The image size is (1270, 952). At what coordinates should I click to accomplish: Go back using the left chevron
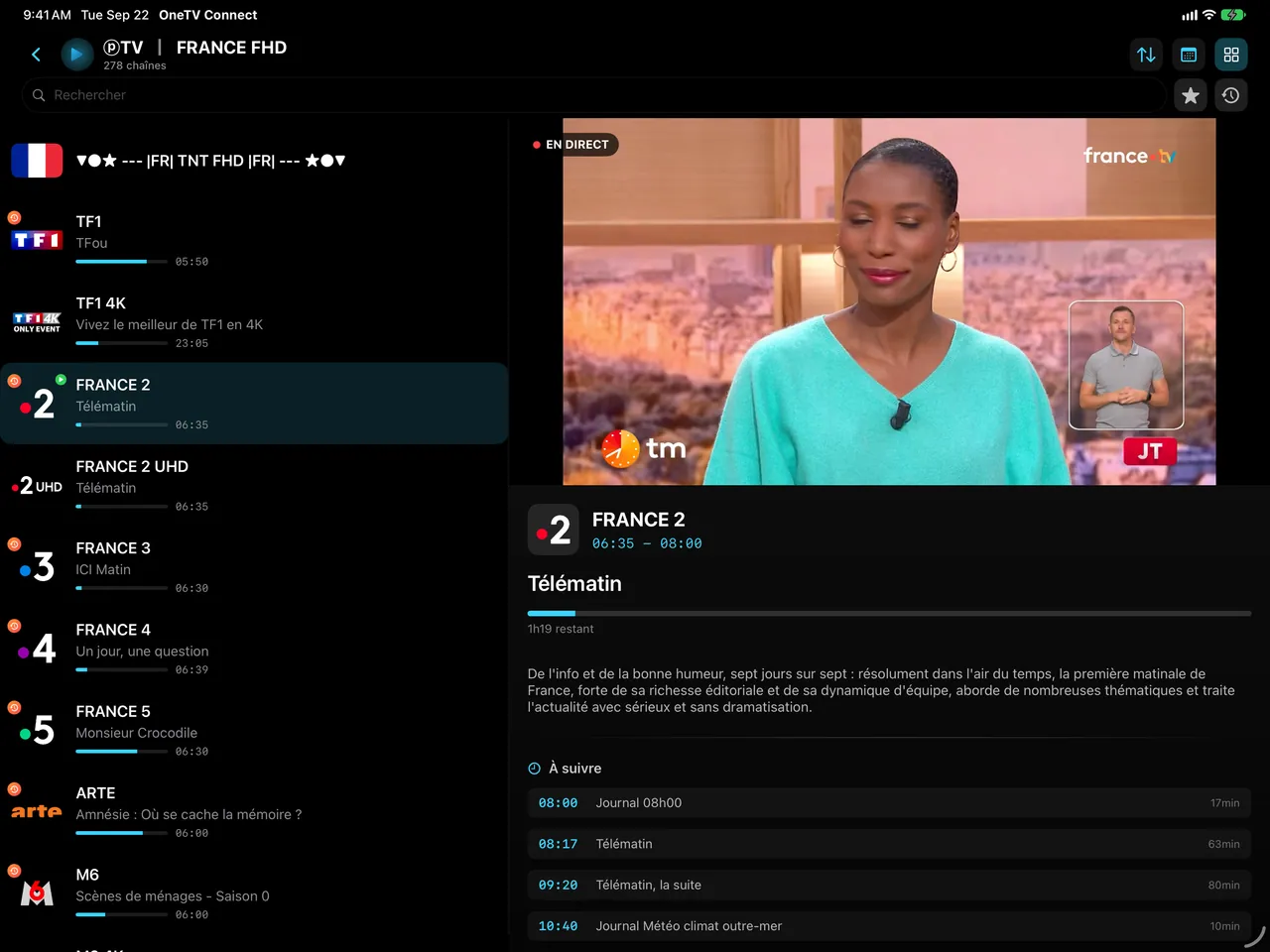(37, 55)
